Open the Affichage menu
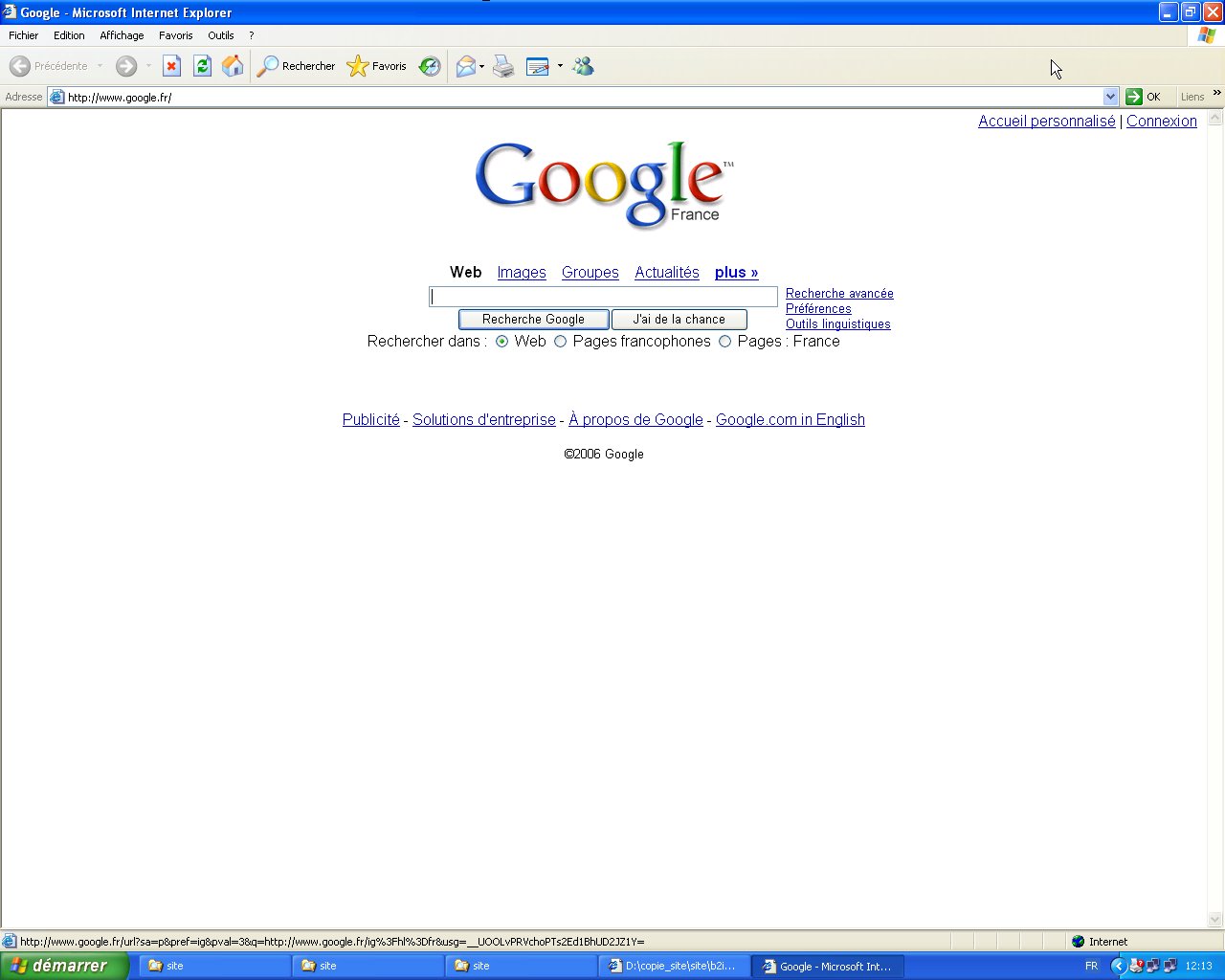This screenshot has height=980, width=1225. point(122,35)
